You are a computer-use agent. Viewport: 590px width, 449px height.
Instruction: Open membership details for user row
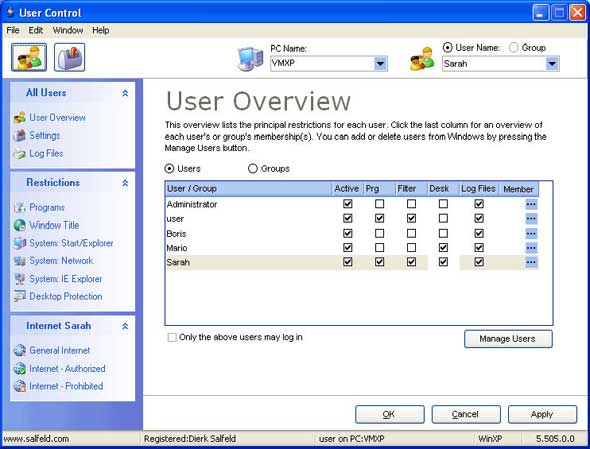(x=531, y=219)
